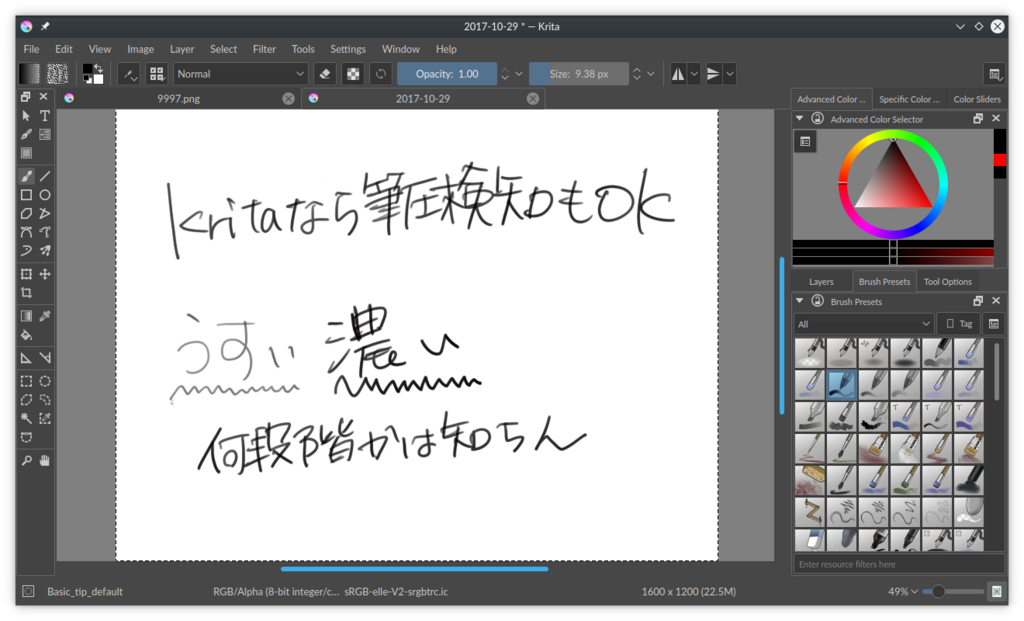Choose workspace button at toolbar right end

pos(995,74)
